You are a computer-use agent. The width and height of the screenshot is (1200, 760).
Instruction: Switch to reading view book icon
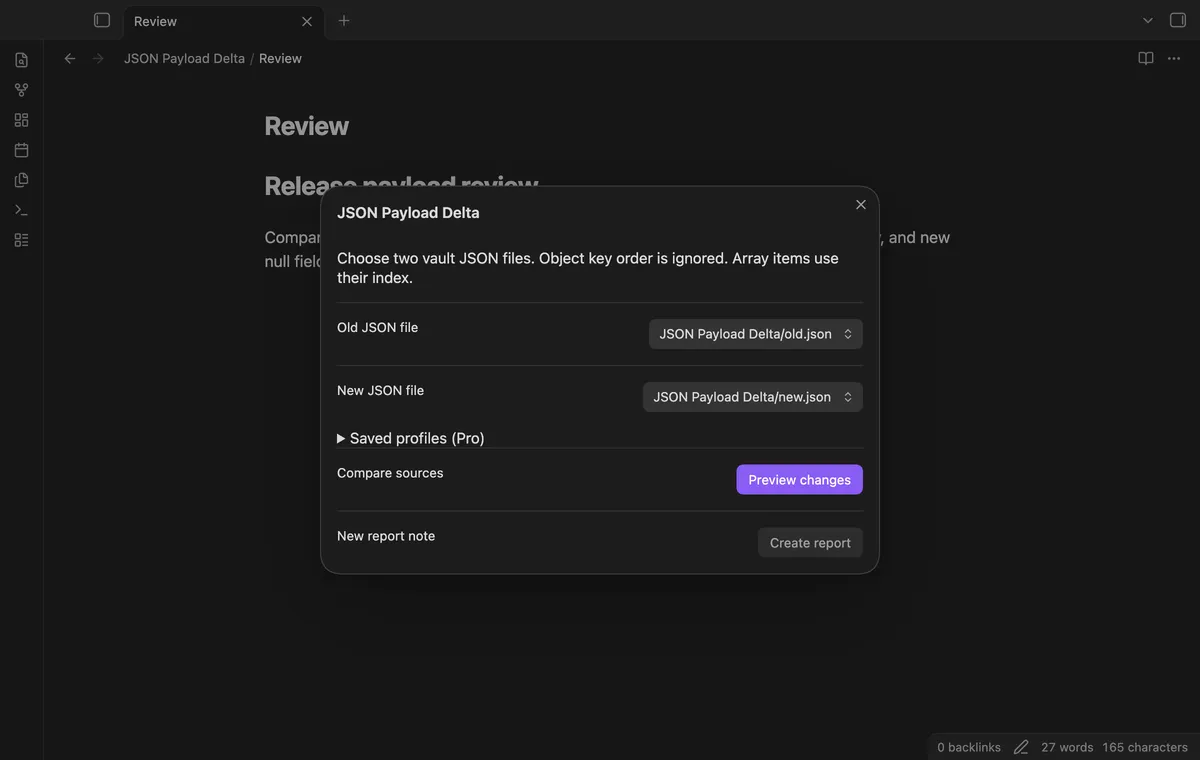[x=1146, y=58]
